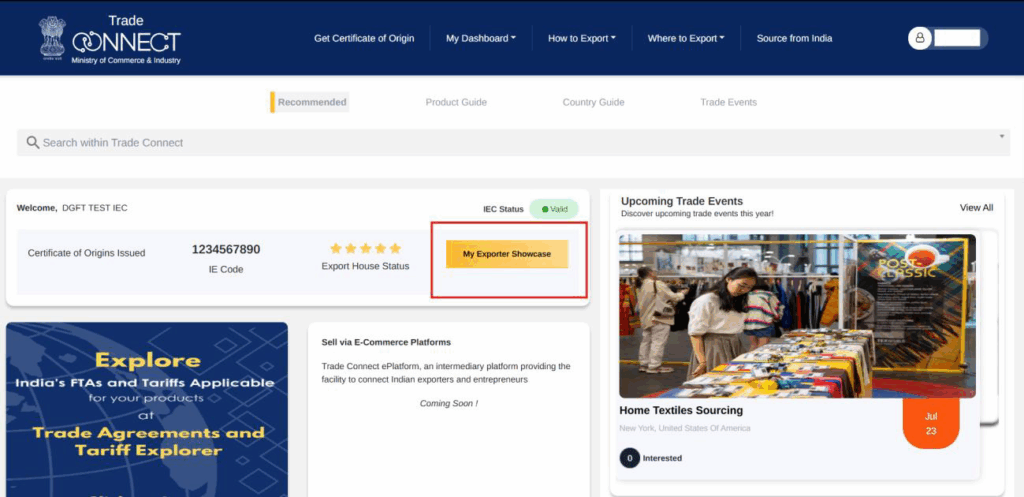
Task: Click View All trade events link
Action: pyautogui.click(x=976, y=208)
